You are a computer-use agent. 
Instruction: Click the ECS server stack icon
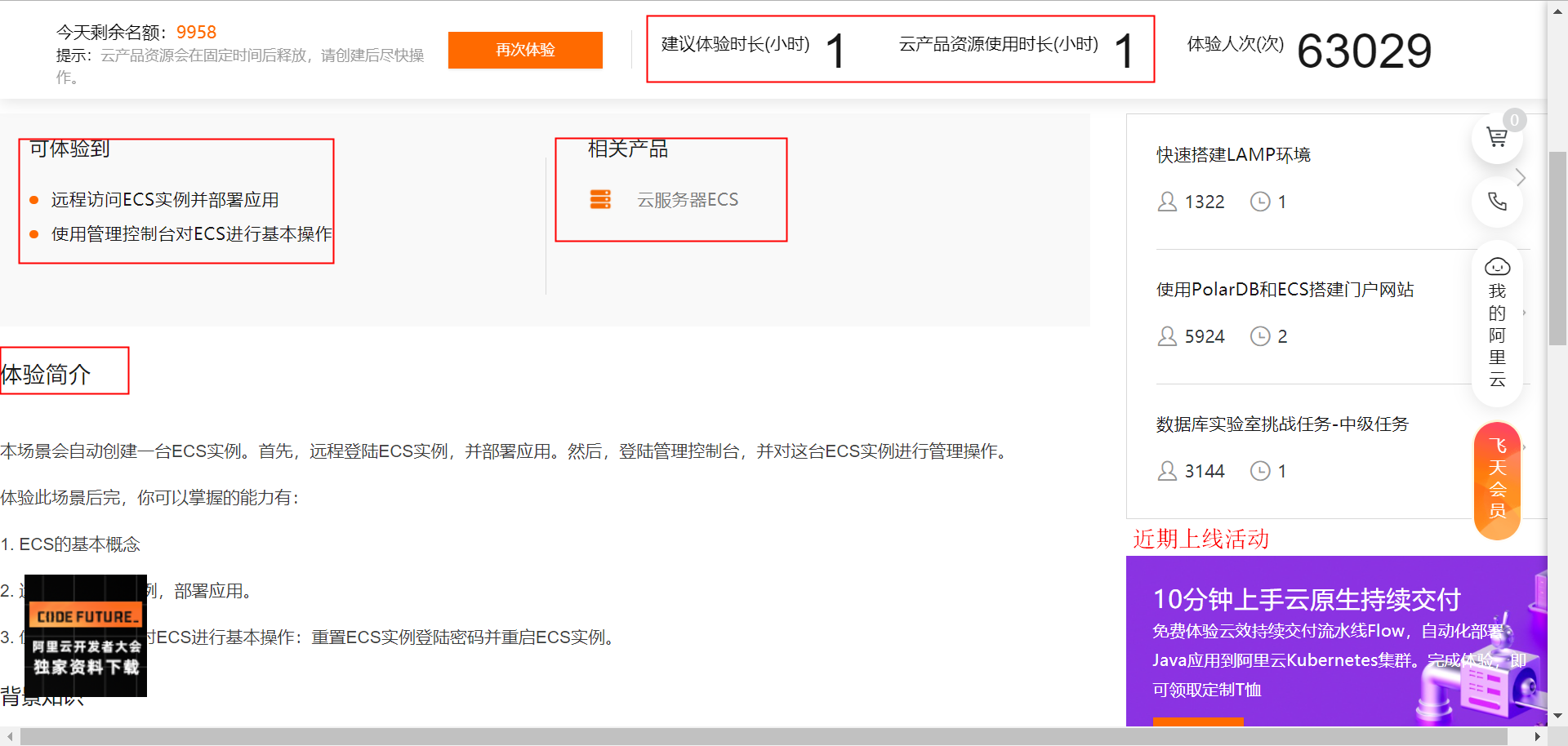(600, 199)
